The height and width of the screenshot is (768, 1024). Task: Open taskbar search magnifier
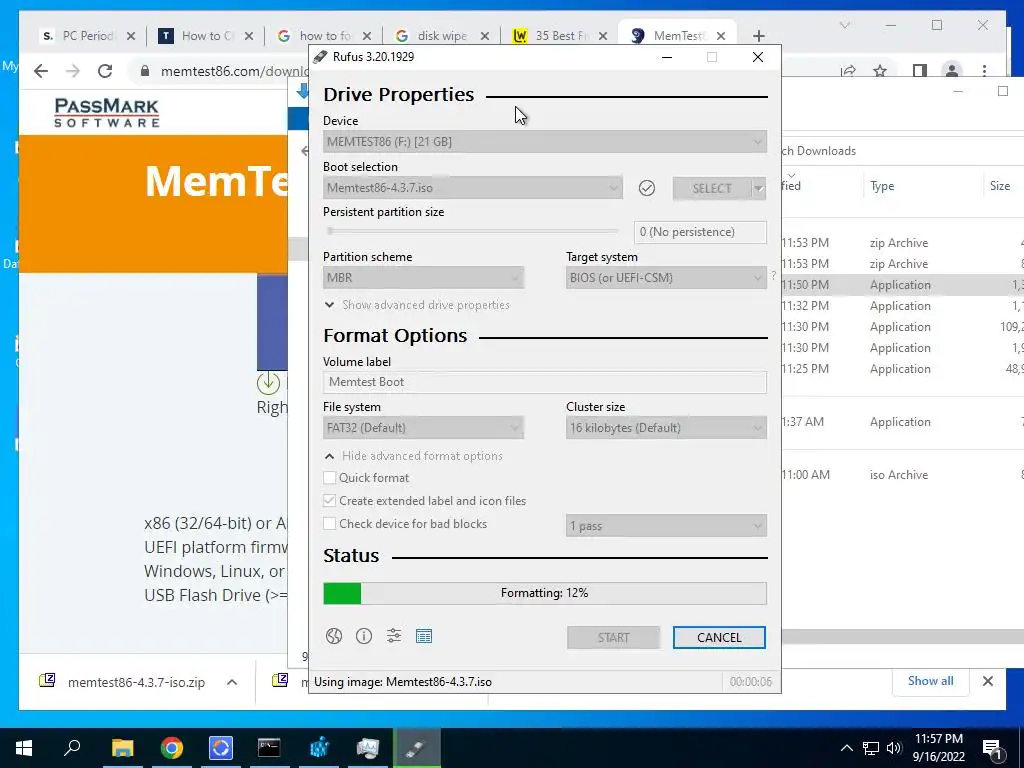tap(72, 748)
